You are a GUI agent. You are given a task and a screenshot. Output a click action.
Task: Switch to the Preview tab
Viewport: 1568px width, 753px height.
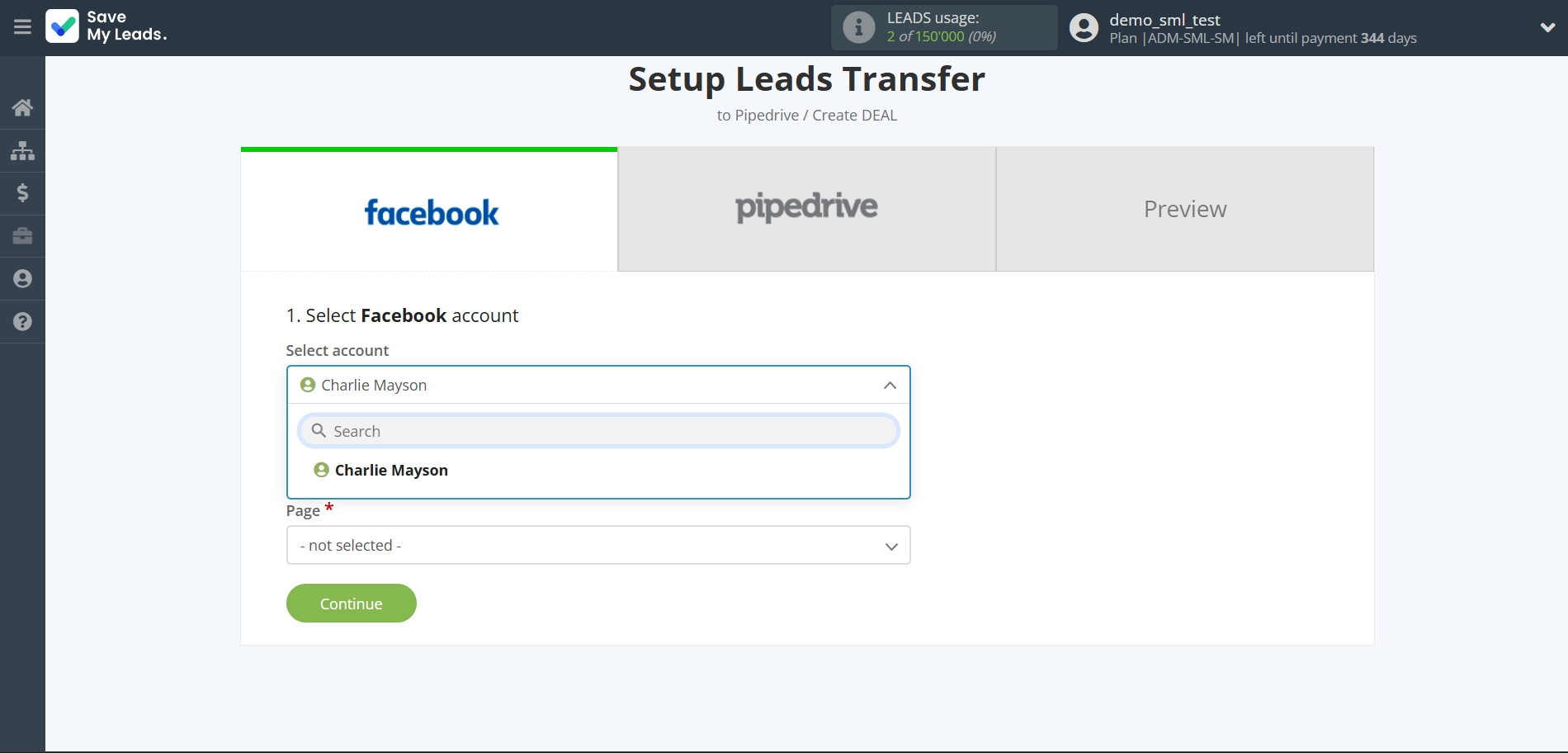[x=1184, y=209]
